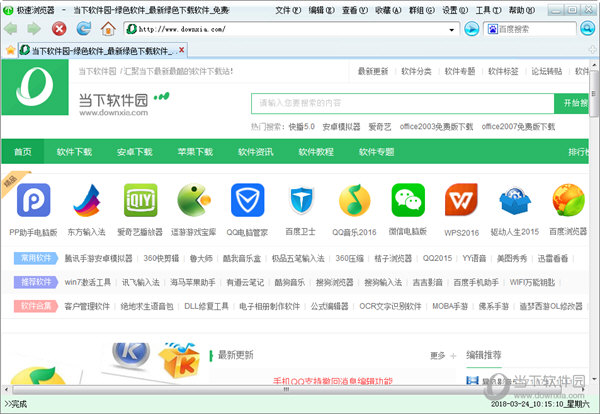Screen dimensions: 600x414
Task: Open 微信电脑版 WeChat icon
Action: pos(408,200)
